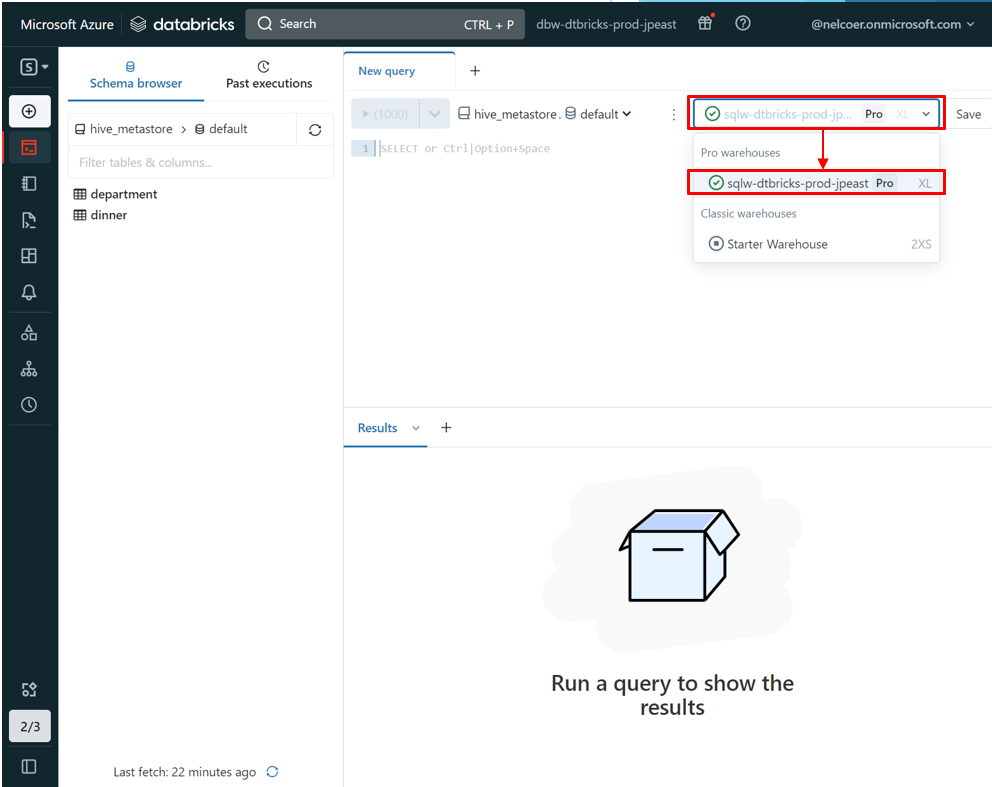Select the department table

[x=116, y=194]
